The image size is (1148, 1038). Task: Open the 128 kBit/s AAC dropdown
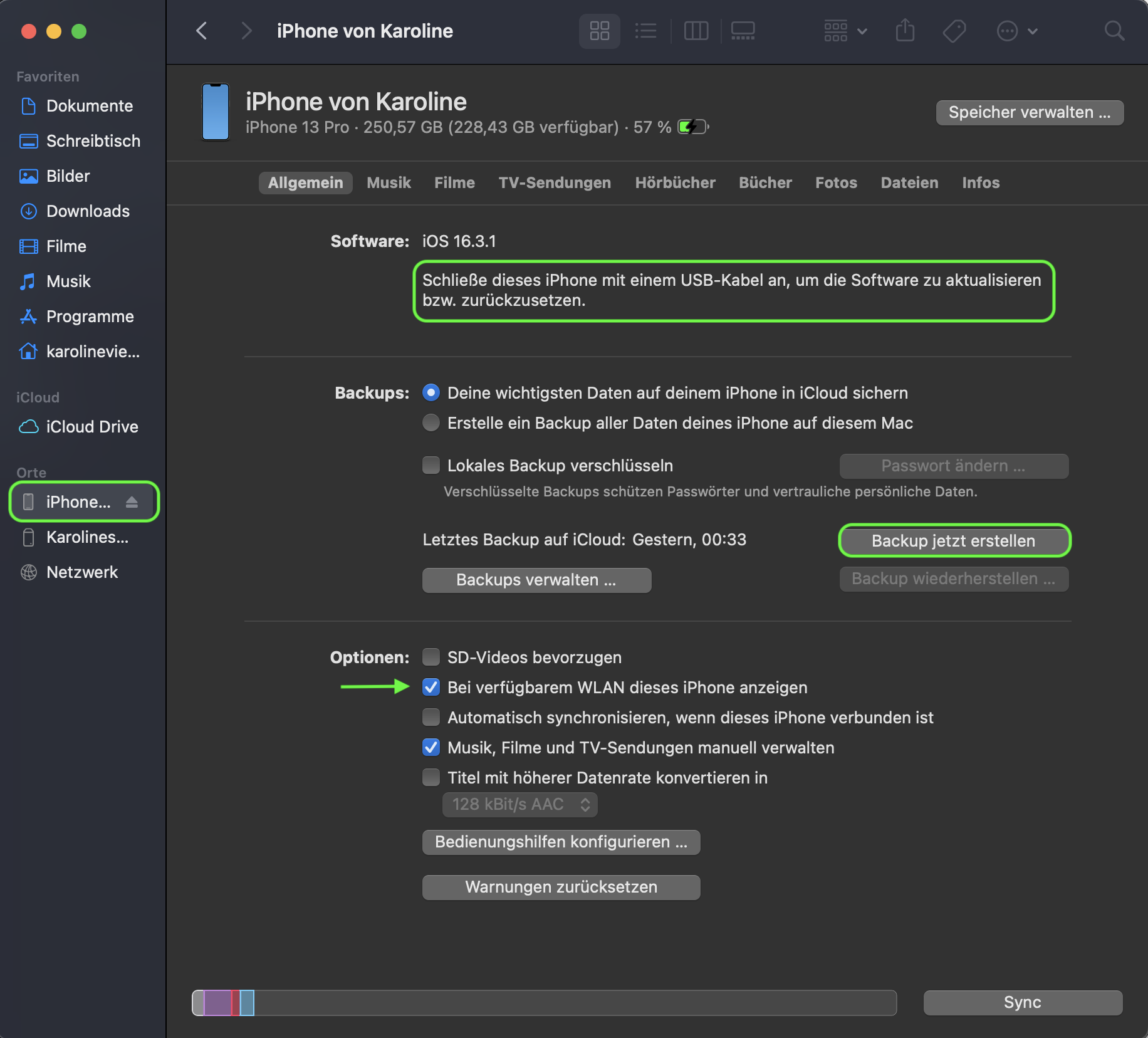click(519, 804)
